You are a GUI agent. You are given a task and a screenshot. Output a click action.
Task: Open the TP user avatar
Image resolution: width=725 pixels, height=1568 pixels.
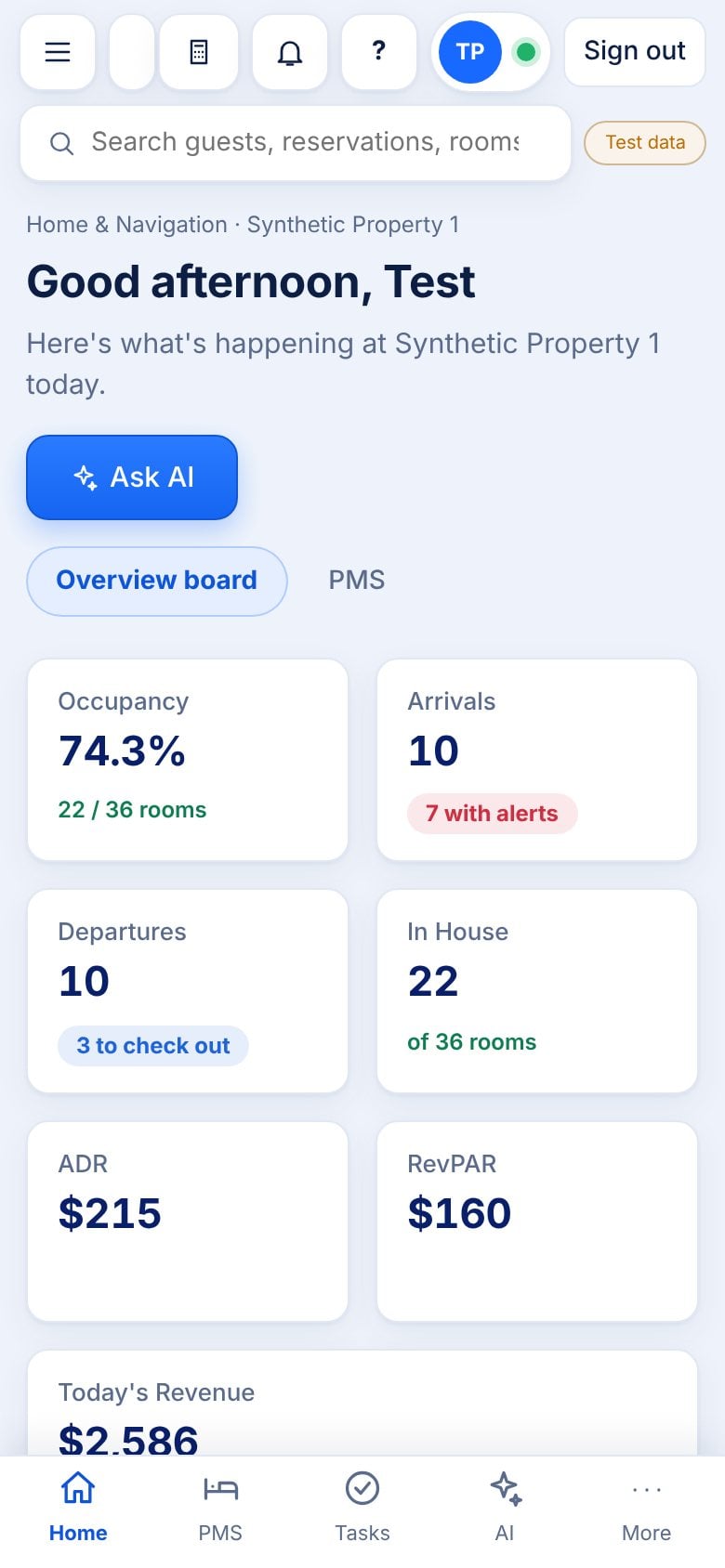click(x=470, y=52)
